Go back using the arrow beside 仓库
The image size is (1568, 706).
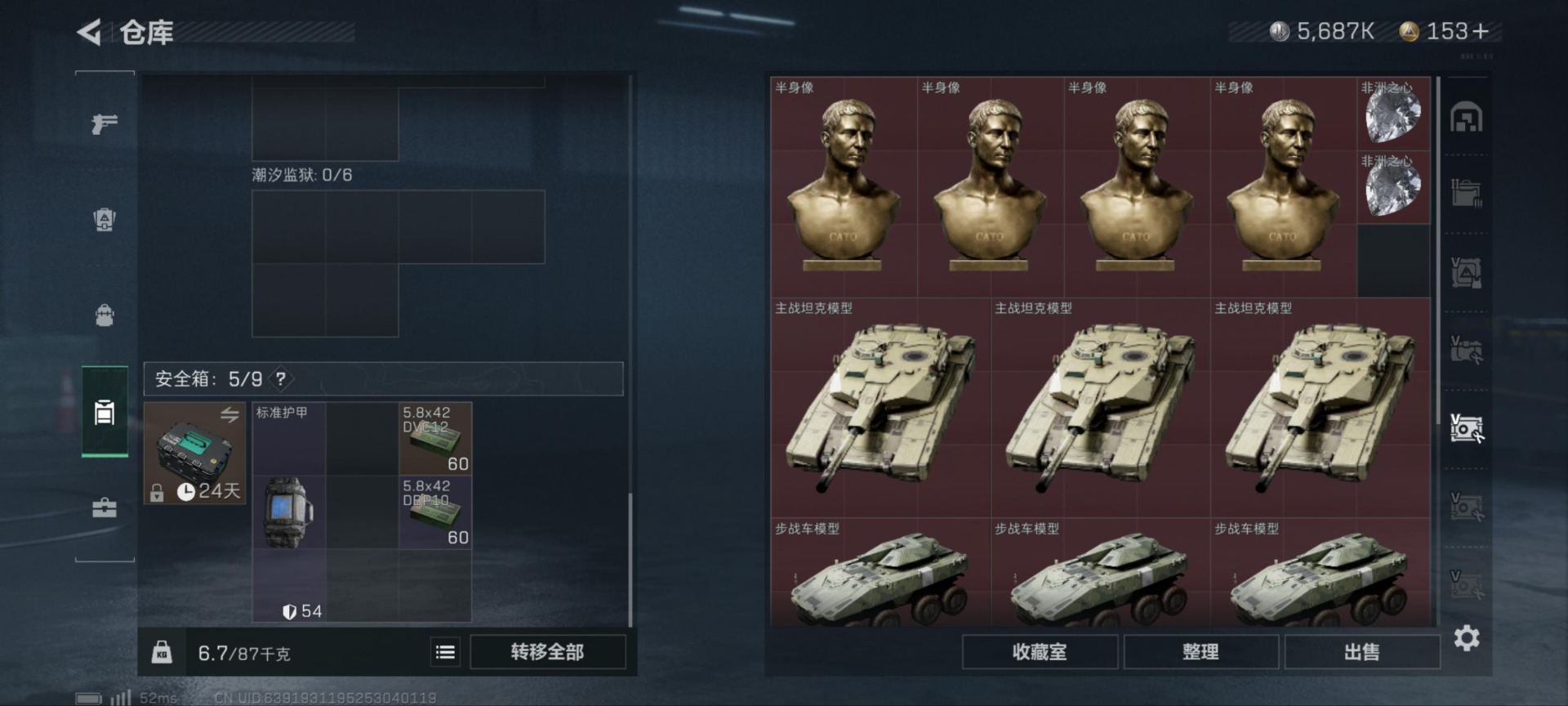point(88,33)
